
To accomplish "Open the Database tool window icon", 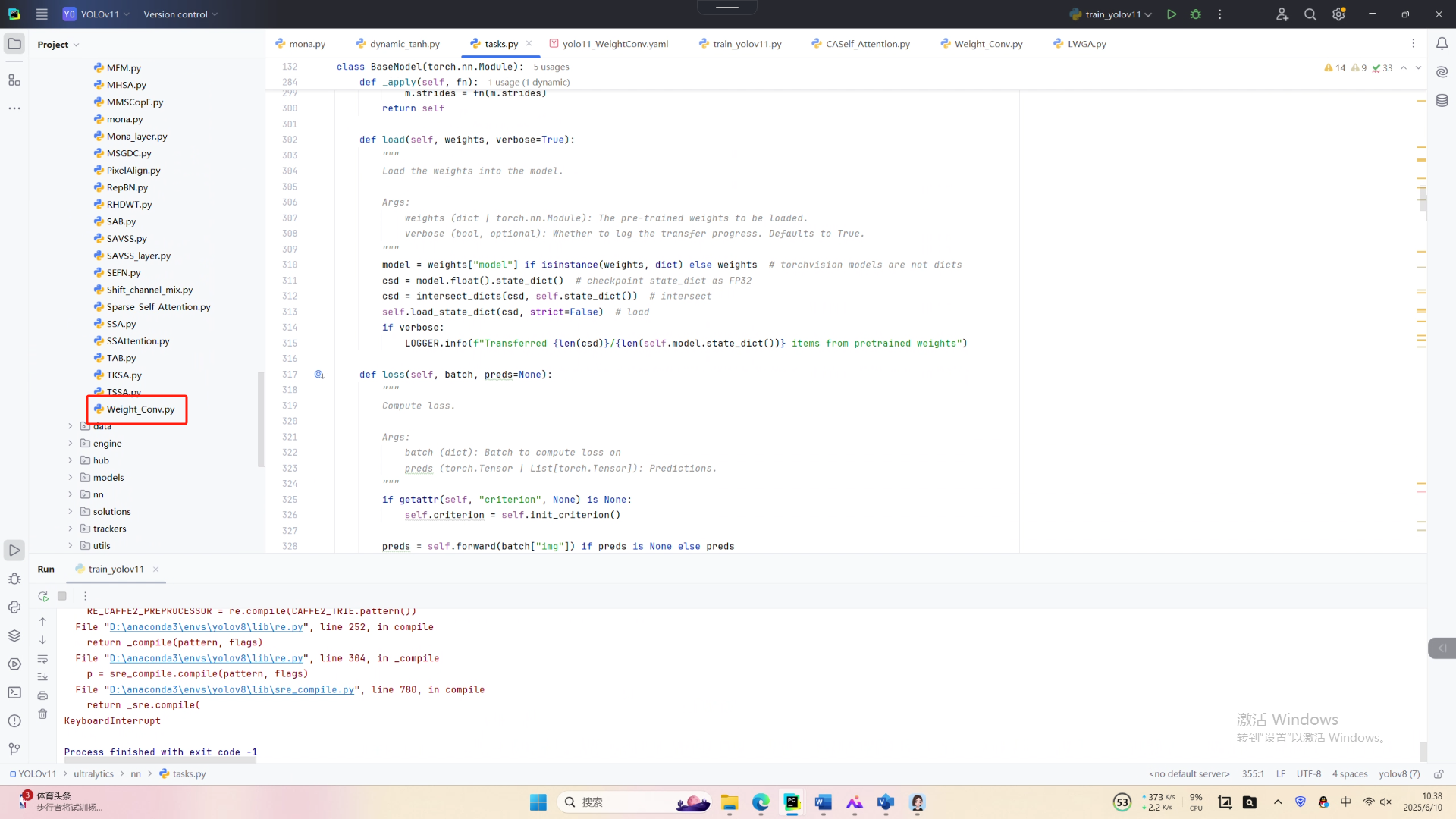I will click(x=1442, y=101).
